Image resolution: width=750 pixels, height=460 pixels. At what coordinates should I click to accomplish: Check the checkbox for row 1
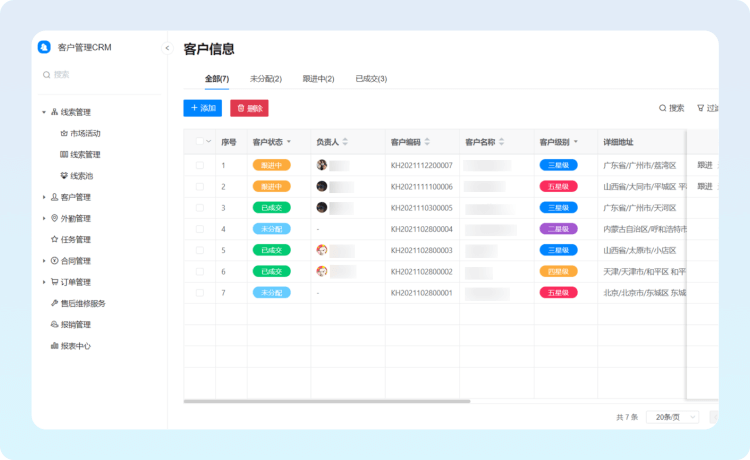pyautogui.click(x=199, y=165)
